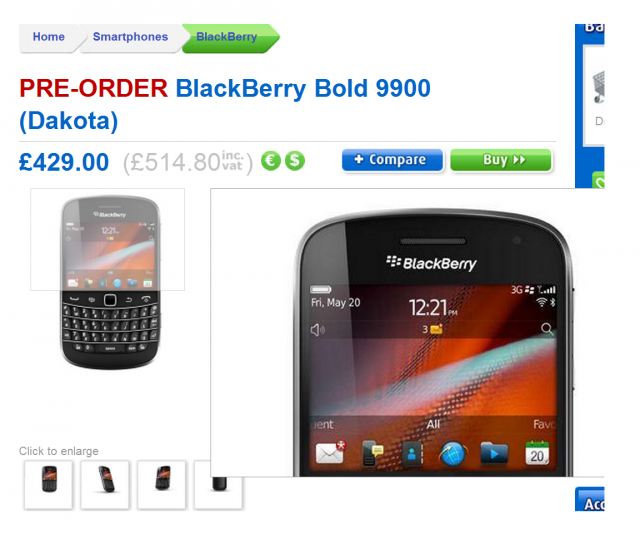Click the calendar icon showing 20
Screen dimensions: 640x534
(537, 453)
